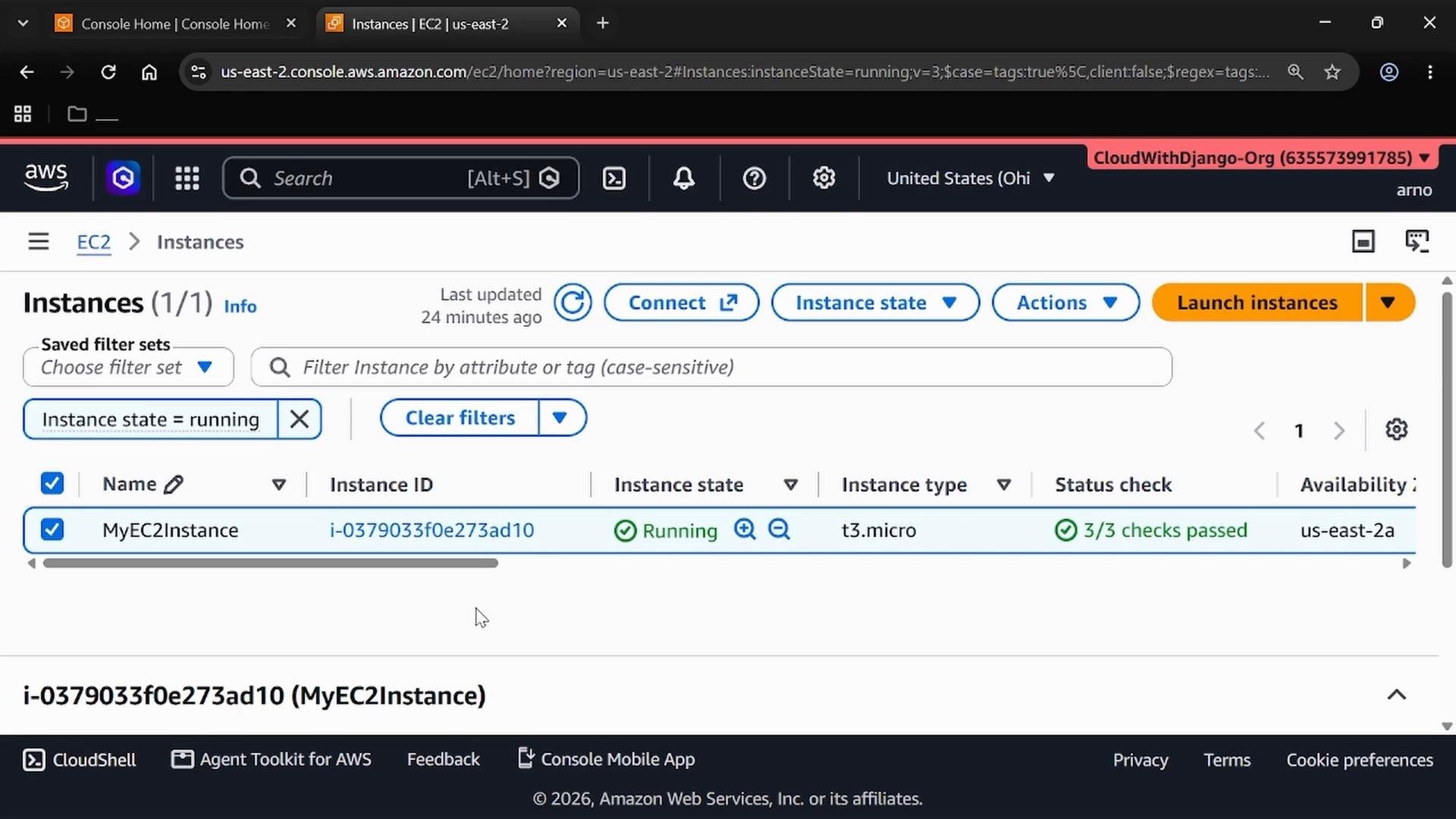Open Agent Toolkit for AWS
Screen dimensions: 1456x819
click(271, 760)
